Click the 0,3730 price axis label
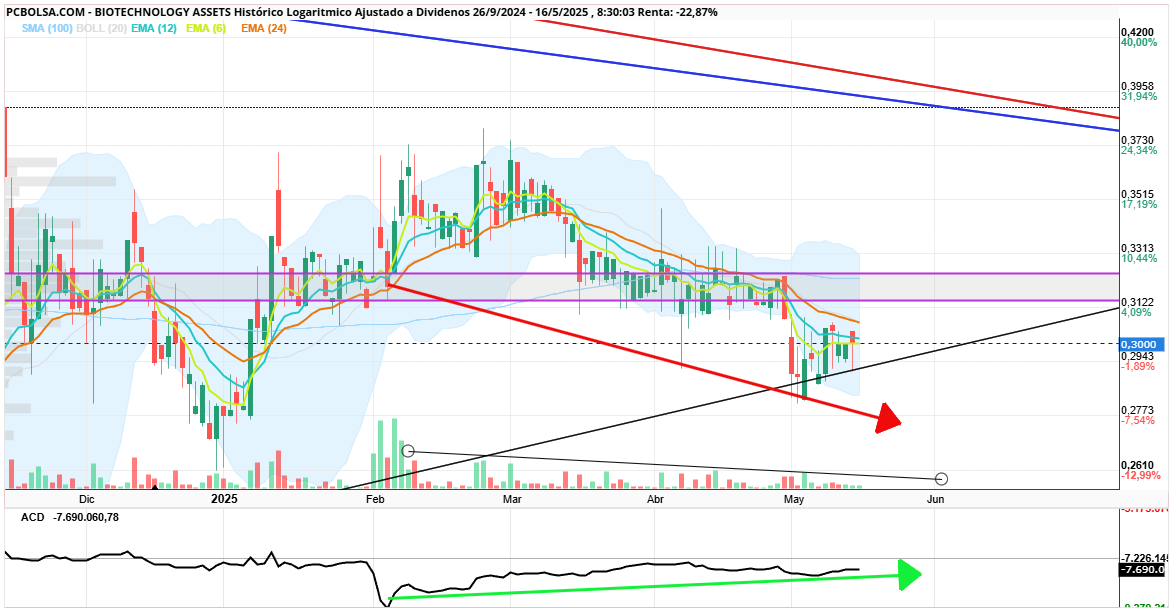This screenshot has height=612, width=1173. (1137, 140)
